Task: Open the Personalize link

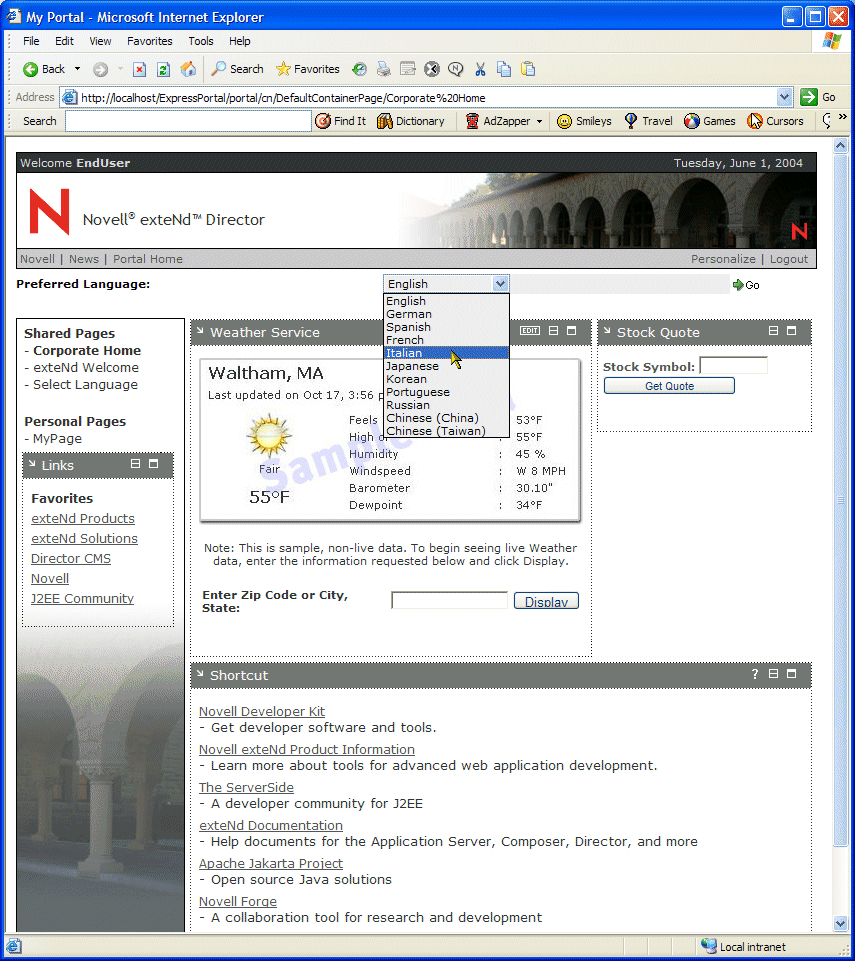Action: coord(723,259)
